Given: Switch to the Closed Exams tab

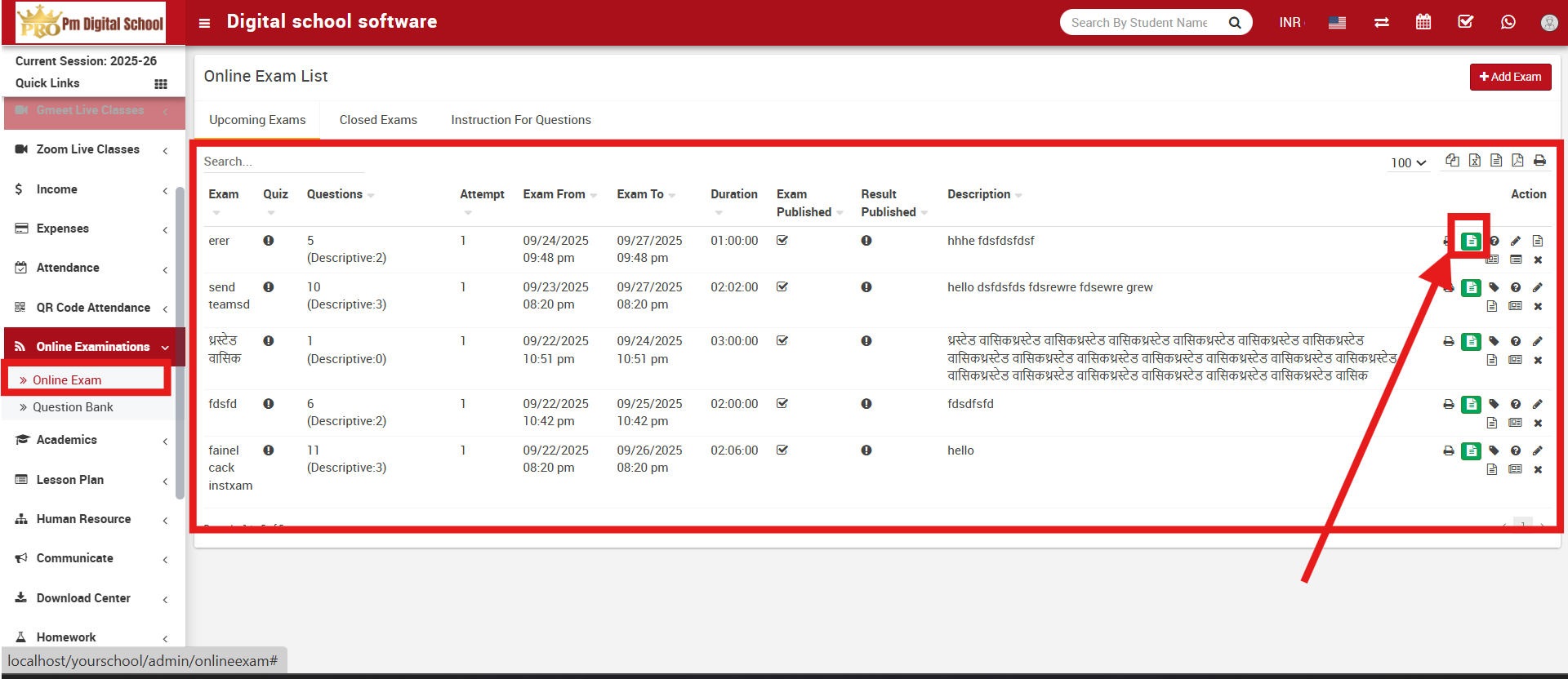Looking at the screenshot, I should [378, 120].
